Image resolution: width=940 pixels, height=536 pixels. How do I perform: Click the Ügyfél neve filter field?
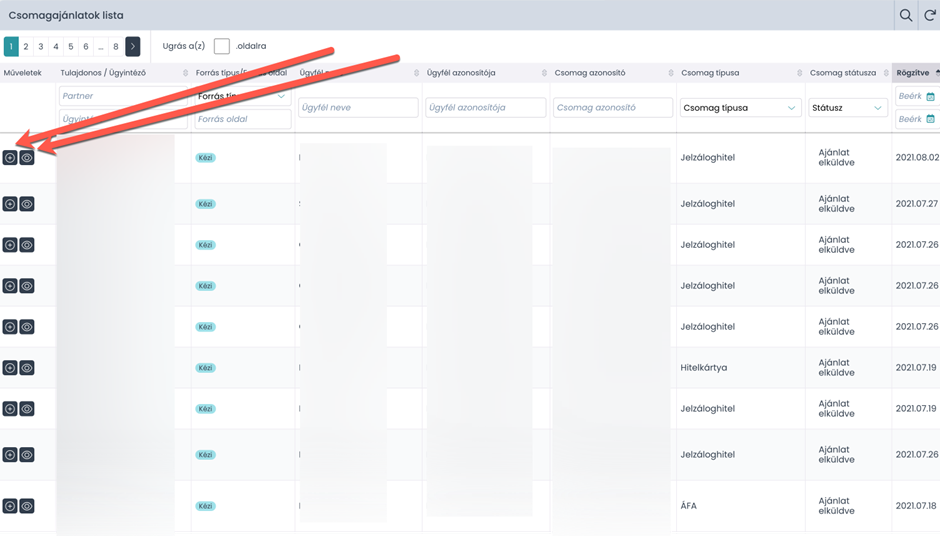pyautogui.click(x=358, y=107)
